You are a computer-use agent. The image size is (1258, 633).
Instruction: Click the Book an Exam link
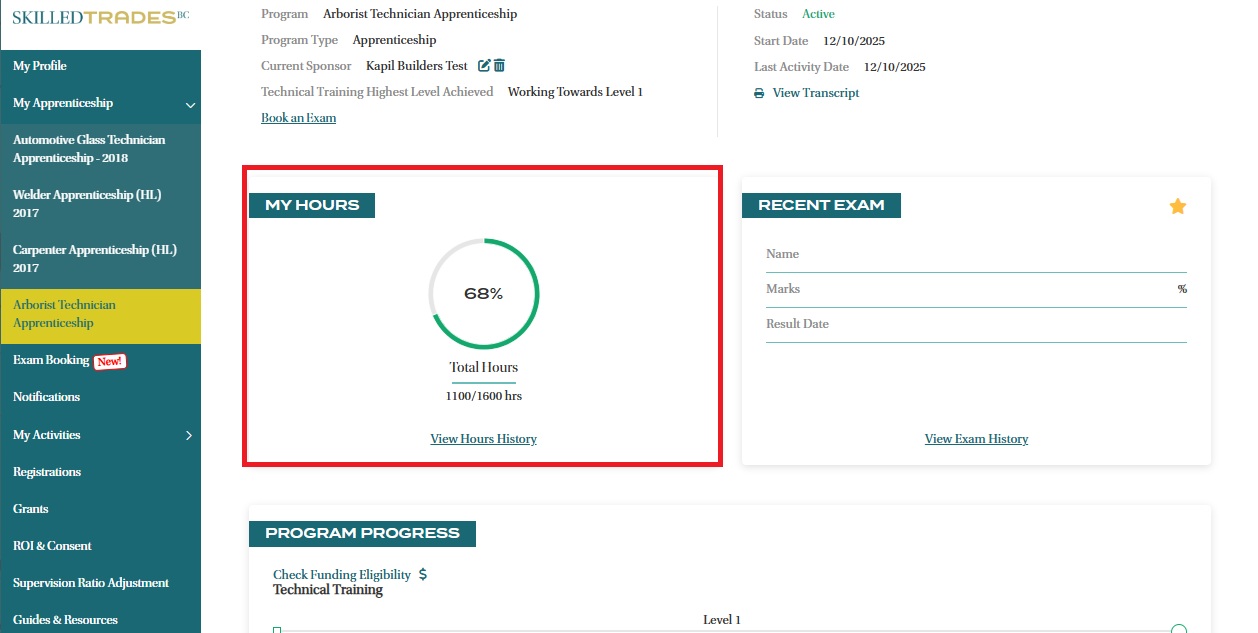(x=298, y=118)
